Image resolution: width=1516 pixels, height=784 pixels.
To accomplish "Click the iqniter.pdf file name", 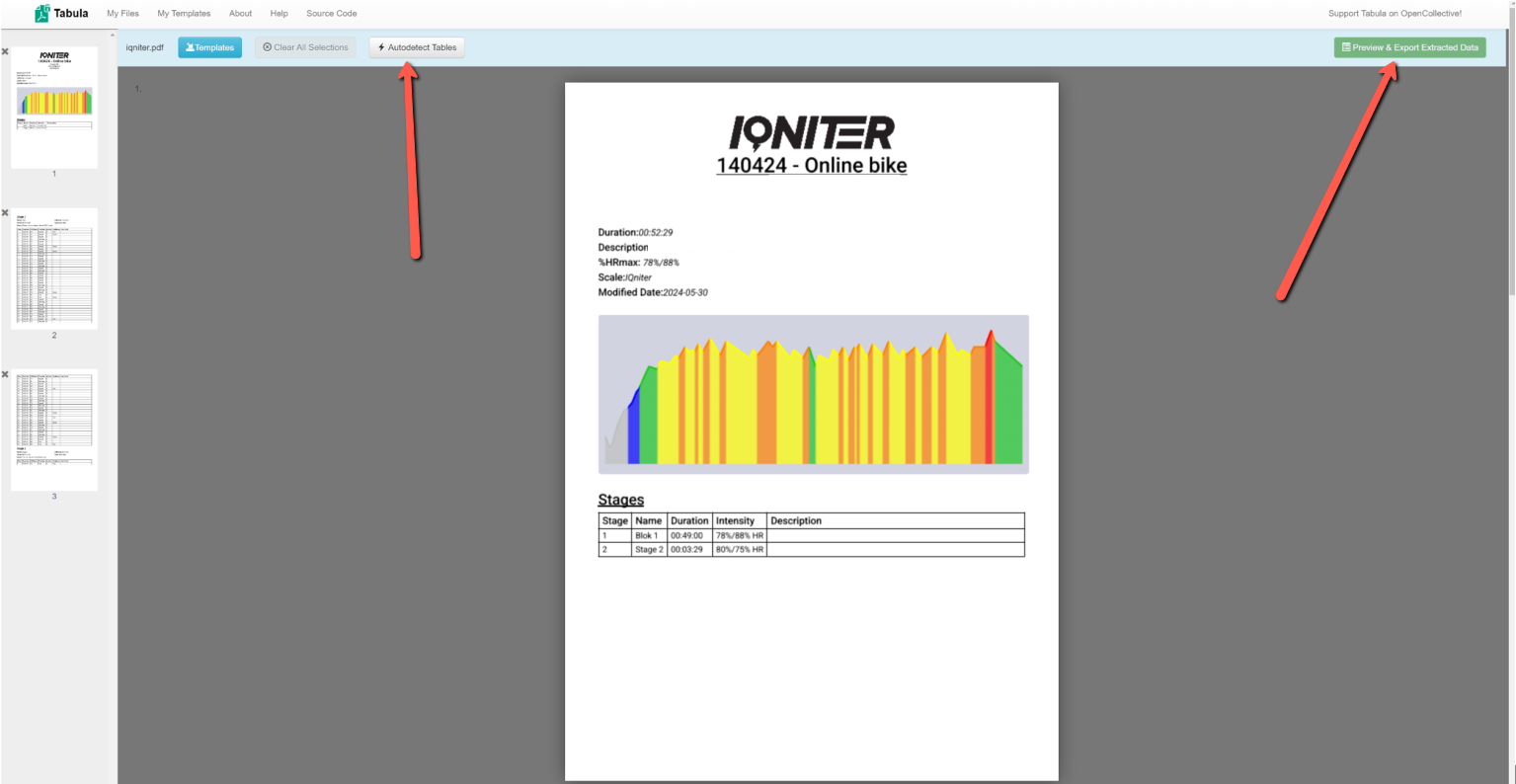I will pos(145,47).
